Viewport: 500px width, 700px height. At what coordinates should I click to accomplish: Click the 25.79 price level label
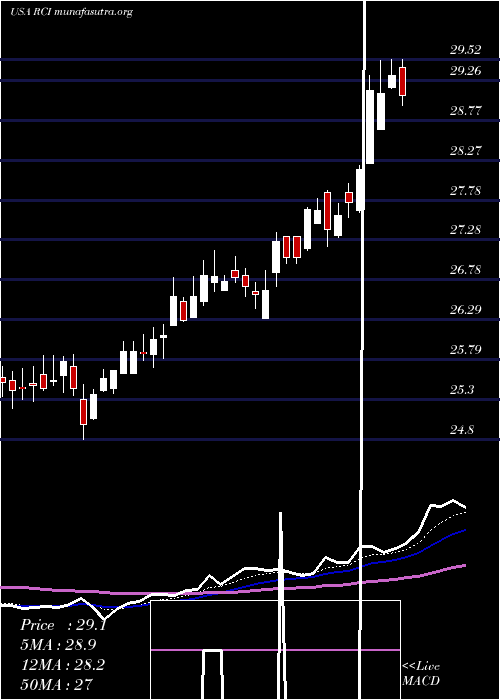pos(466,349)
